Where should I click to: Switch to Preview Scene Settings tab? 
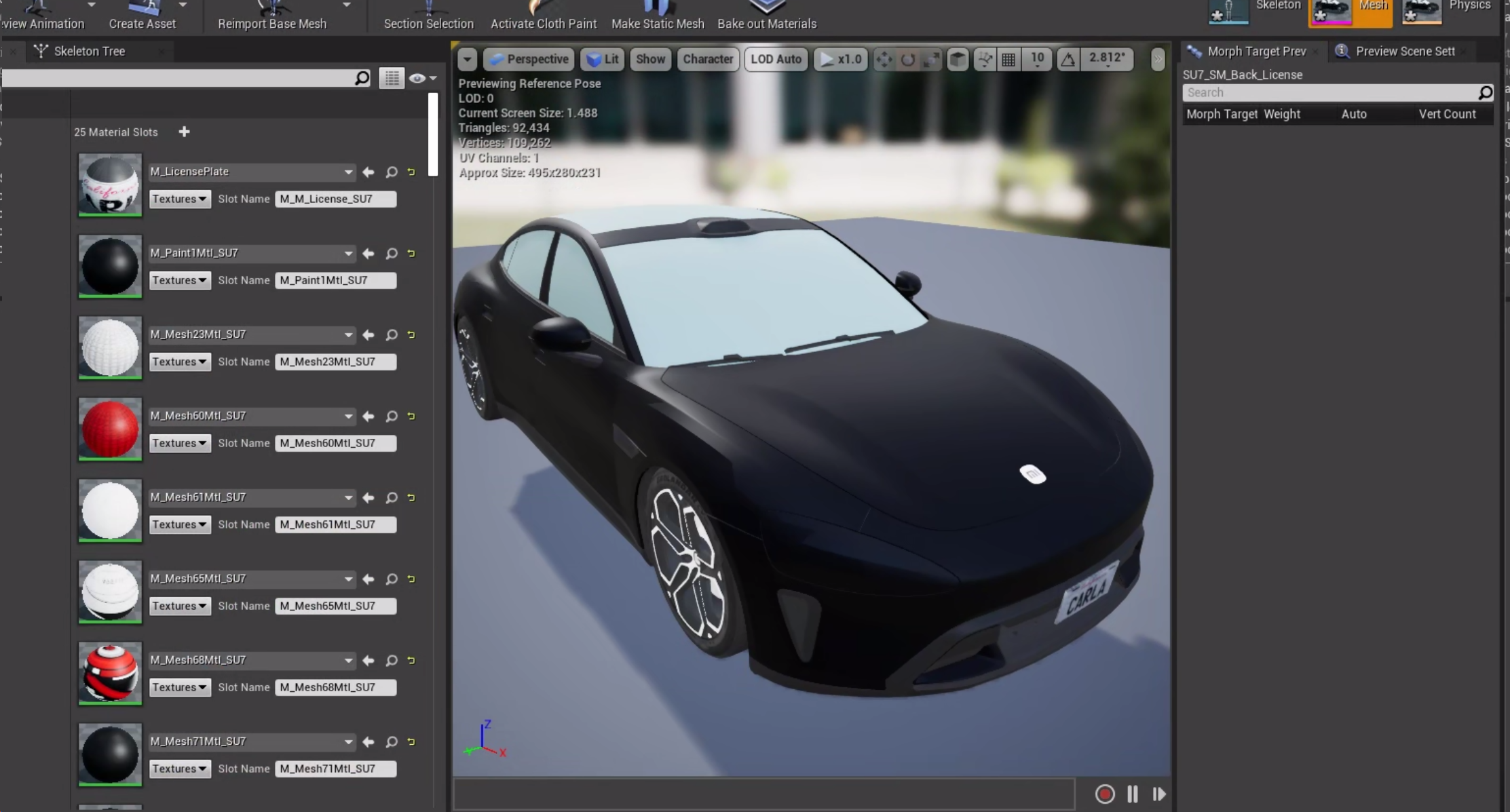1404,51
